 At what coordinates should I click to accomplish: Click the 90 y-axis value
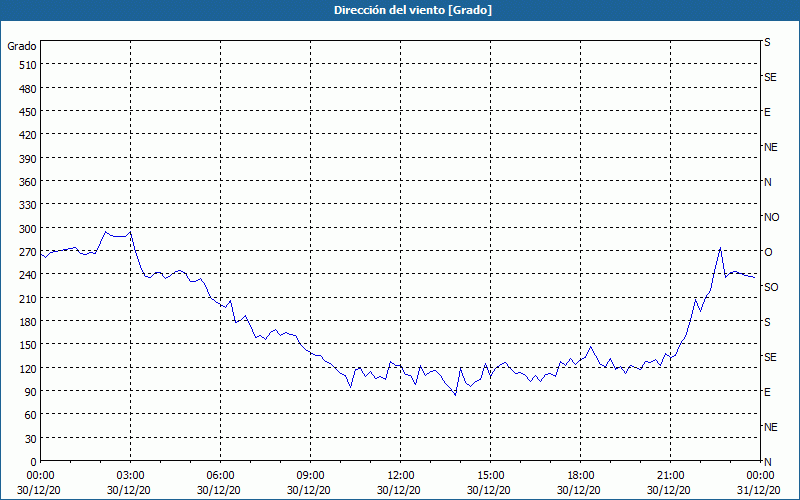31,392
